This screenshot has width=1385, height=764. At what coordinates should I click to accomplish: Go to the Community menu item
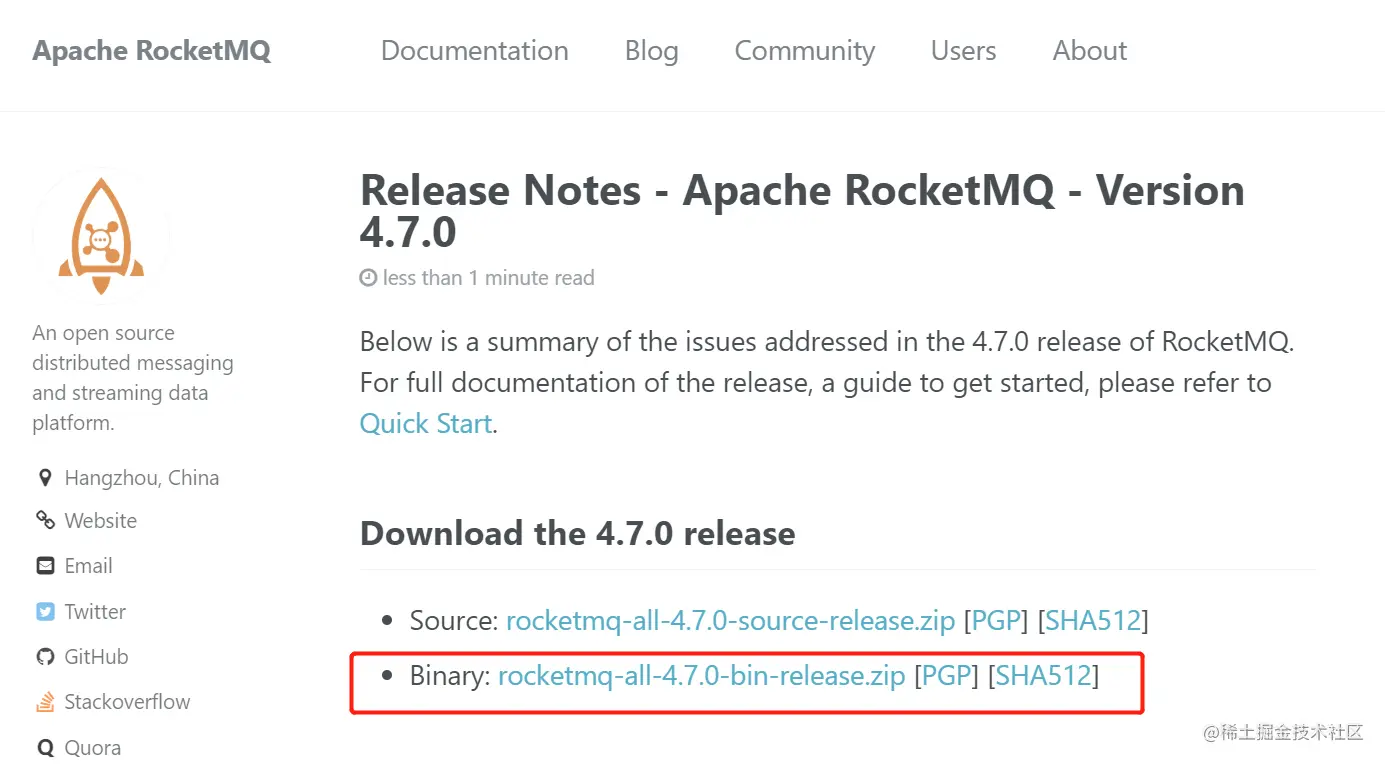tap(804, 51)
